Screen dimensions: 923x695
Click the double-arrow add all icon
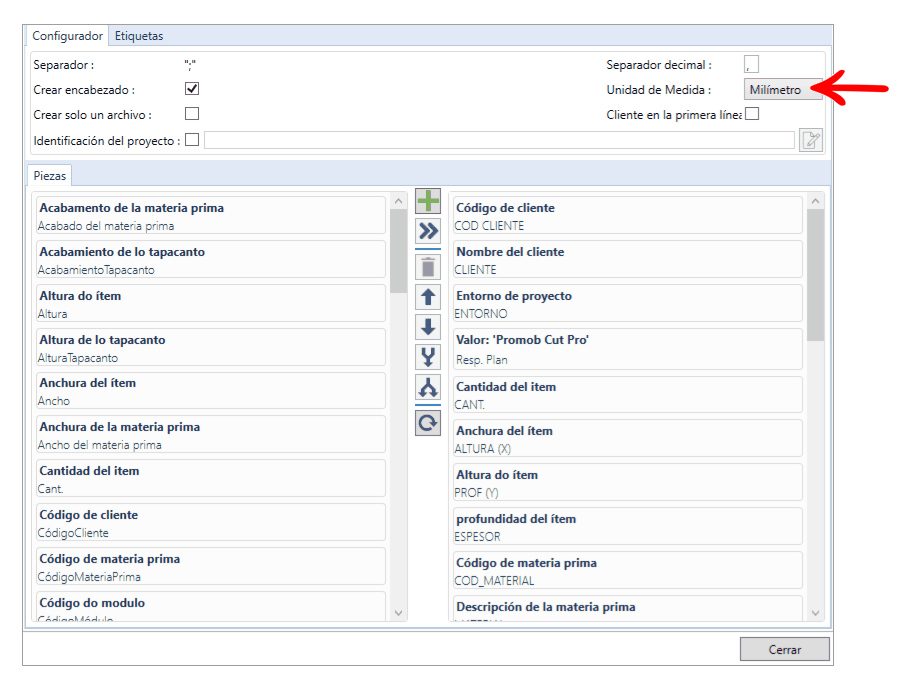[x=428, y=231]
